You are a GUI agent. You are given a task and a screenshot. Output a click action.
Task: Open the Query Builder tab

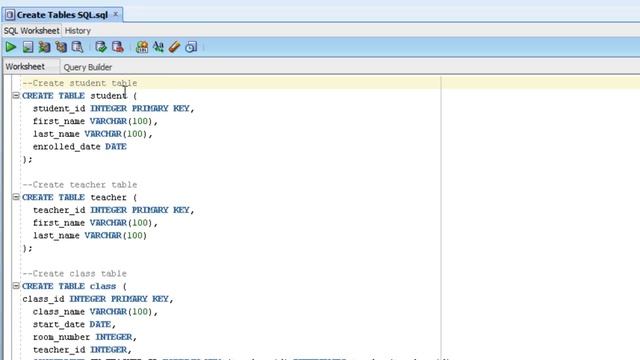88,67
